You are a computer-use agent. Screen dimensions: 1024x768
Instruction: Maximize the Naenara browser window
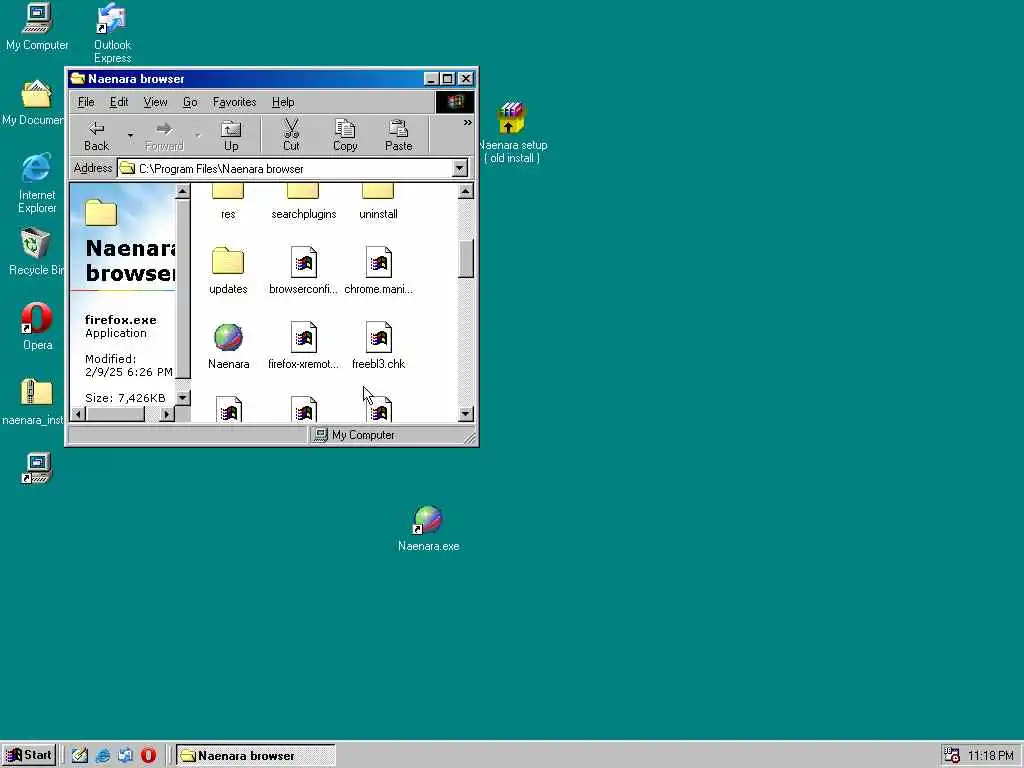pyautogui.click(x=447, y=79)
